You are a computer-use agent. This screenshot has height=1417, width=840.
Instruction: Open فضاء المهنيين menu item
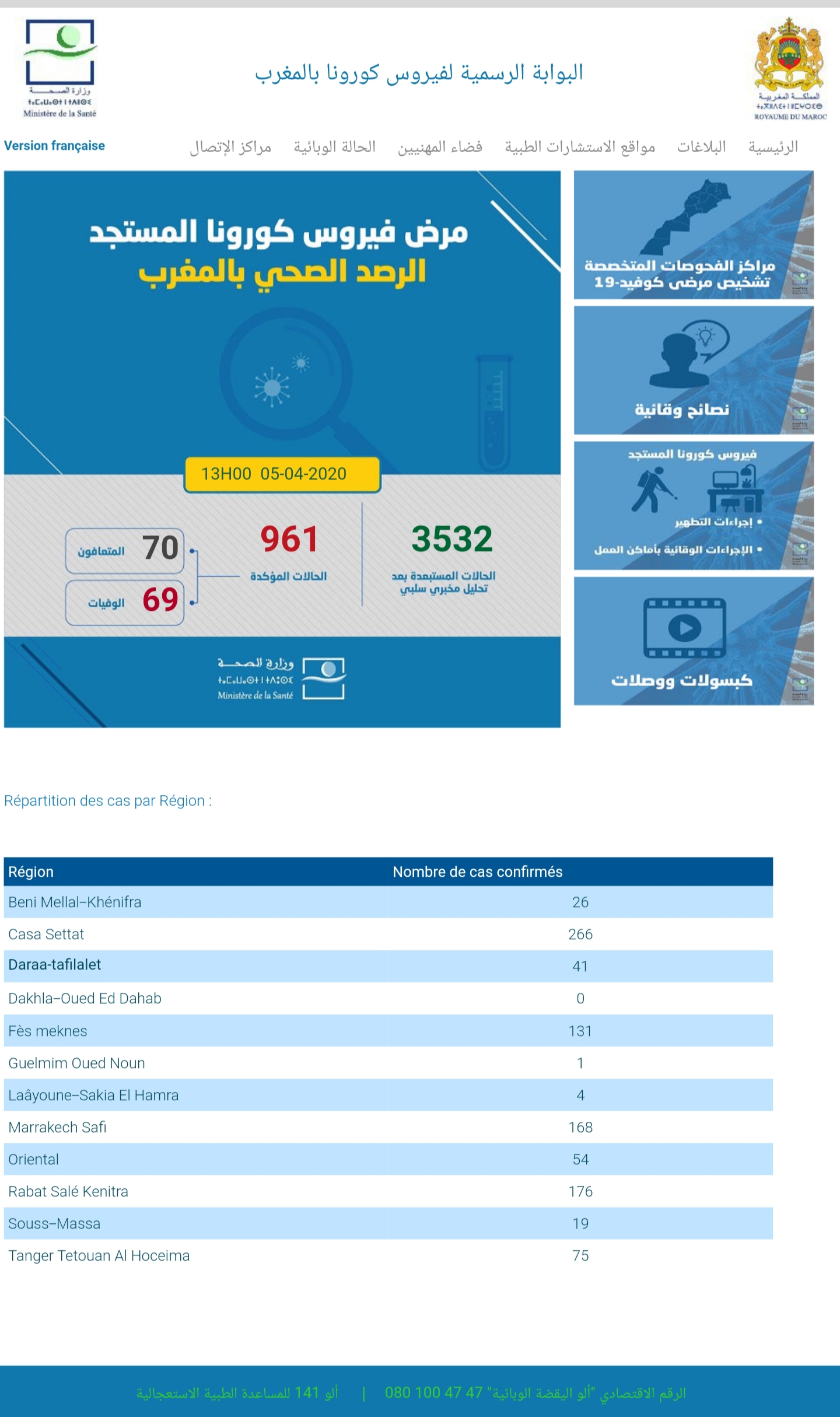coord(440,147)
